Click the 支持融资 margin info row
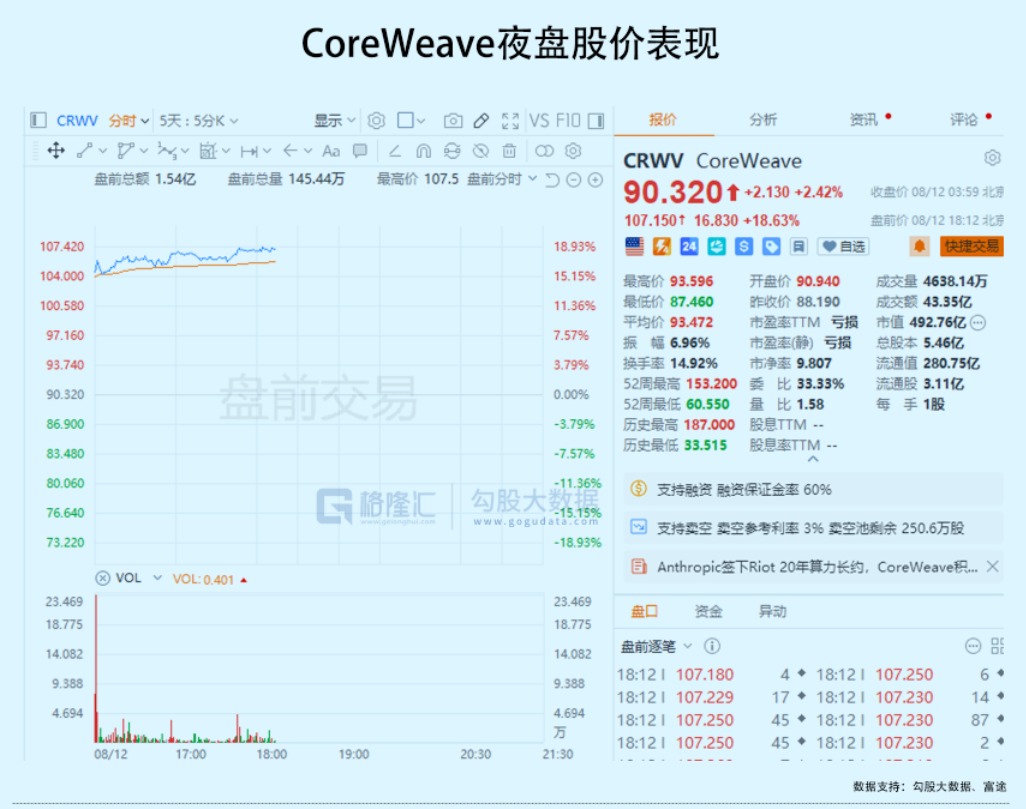The image size is (1026, 809). (x=813, y=490)
